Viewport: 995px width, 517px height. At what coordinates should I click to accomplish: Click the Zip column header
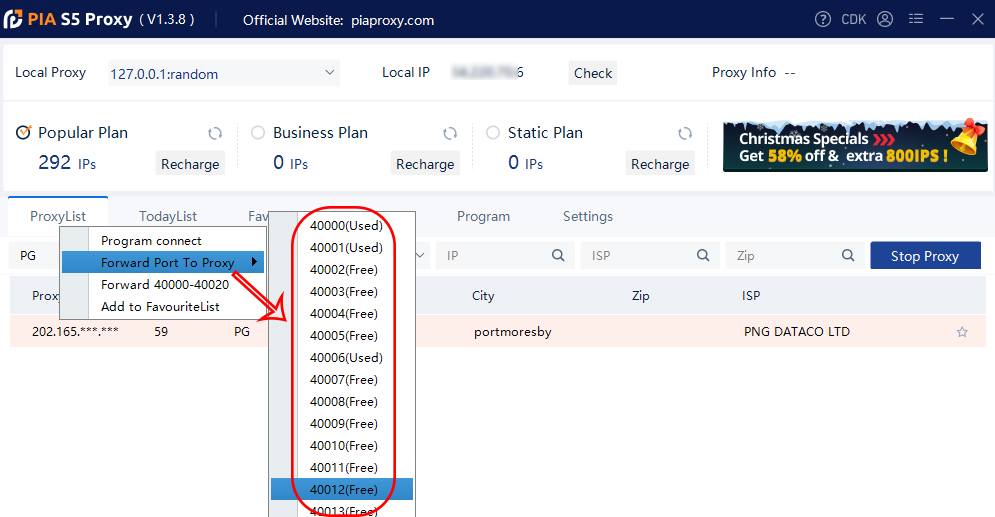(x=640, y=296)
